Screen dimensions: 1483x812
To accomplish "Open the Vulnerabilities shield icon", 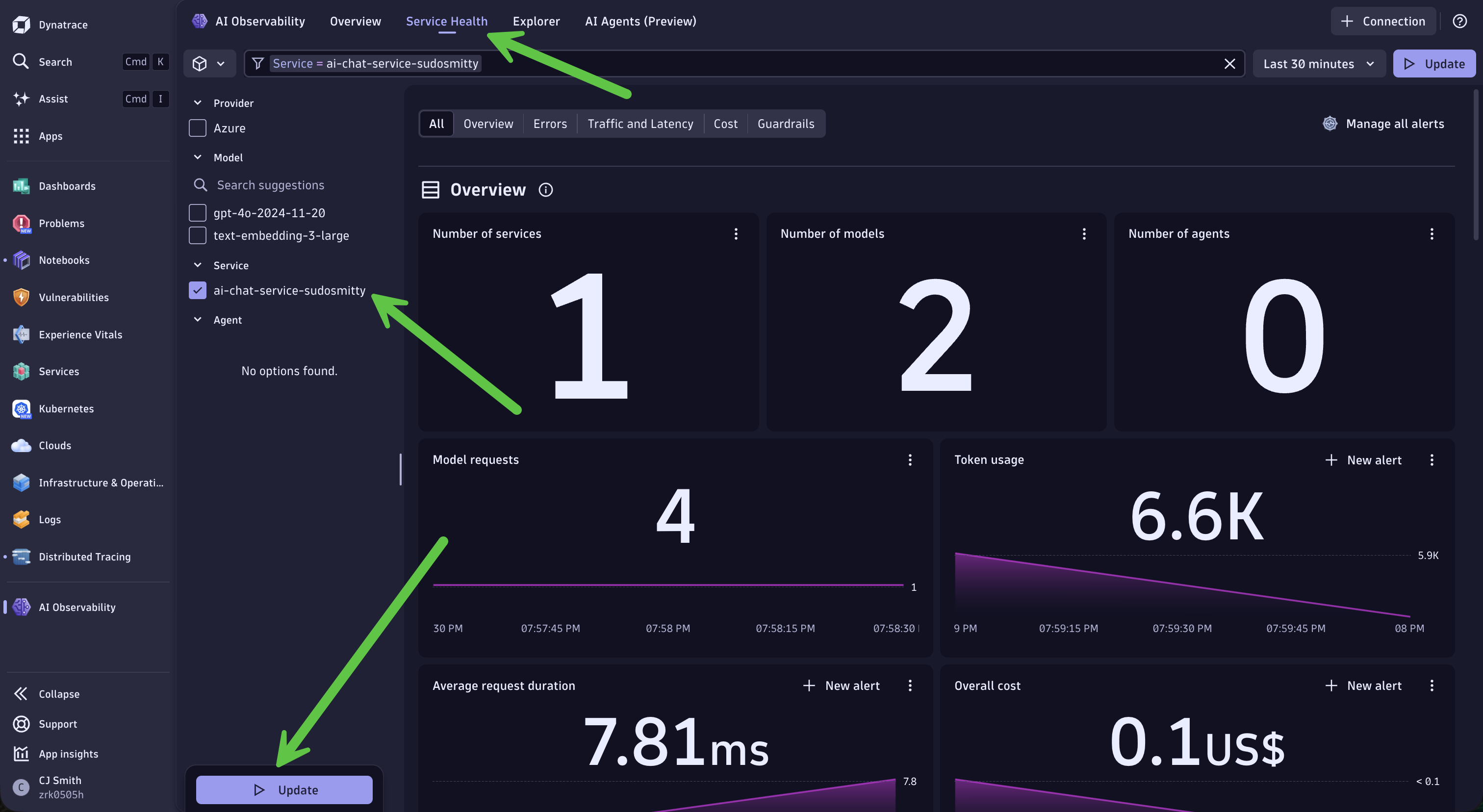I will 21,298.
